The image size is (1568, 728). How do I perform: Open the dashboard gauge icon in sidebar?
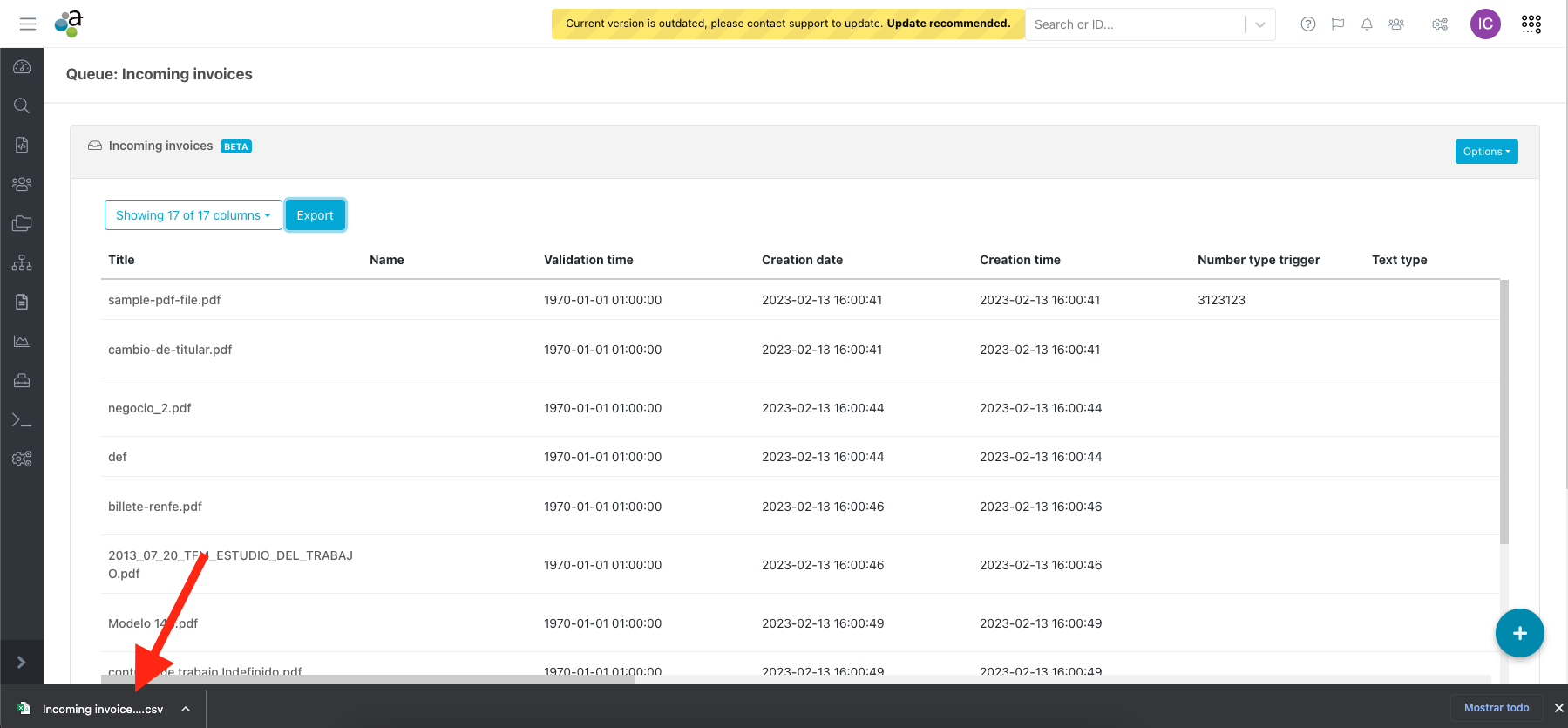click(22, 67)
